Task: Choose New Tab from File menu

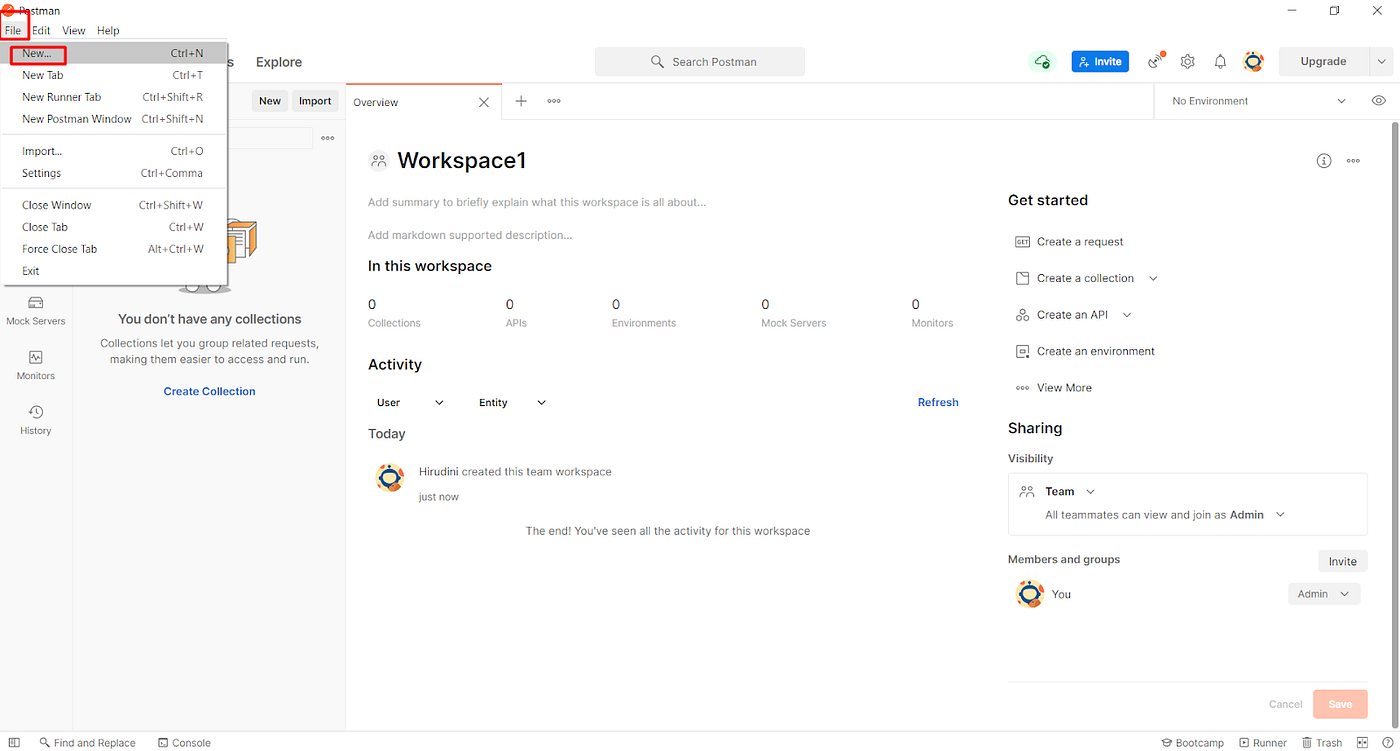Action: point(114,75)
